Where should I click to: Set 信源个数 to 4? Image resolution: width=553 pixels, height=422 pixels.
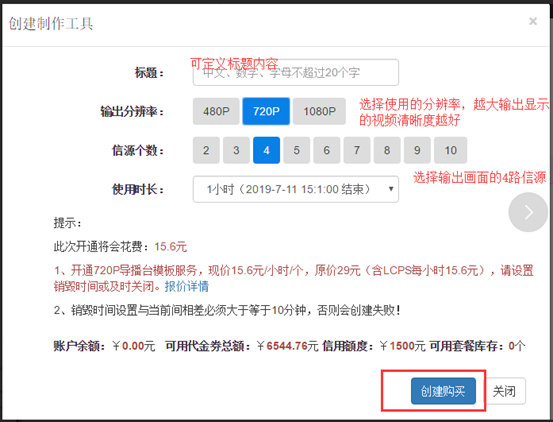(266, 151)
